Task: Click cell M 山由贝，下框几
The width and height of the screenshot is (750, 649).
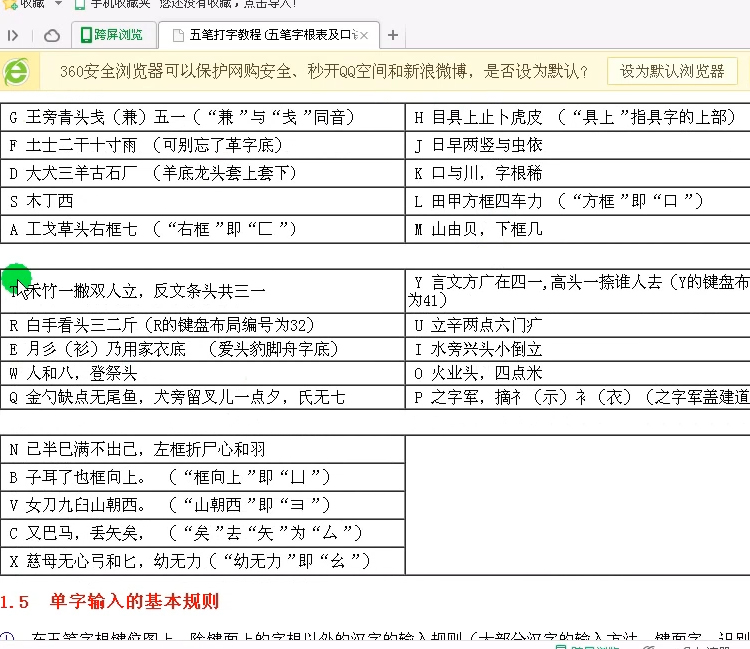Action: [x=578, y=229]
